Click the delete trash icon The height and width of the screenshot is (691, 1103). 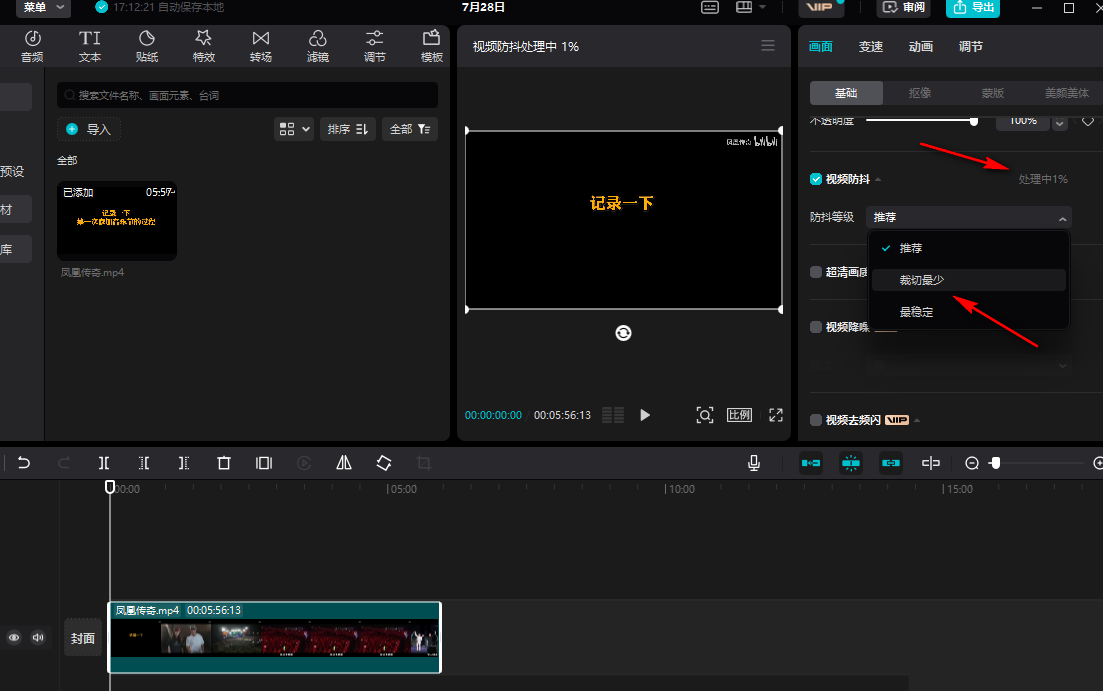tap(224, 463)
